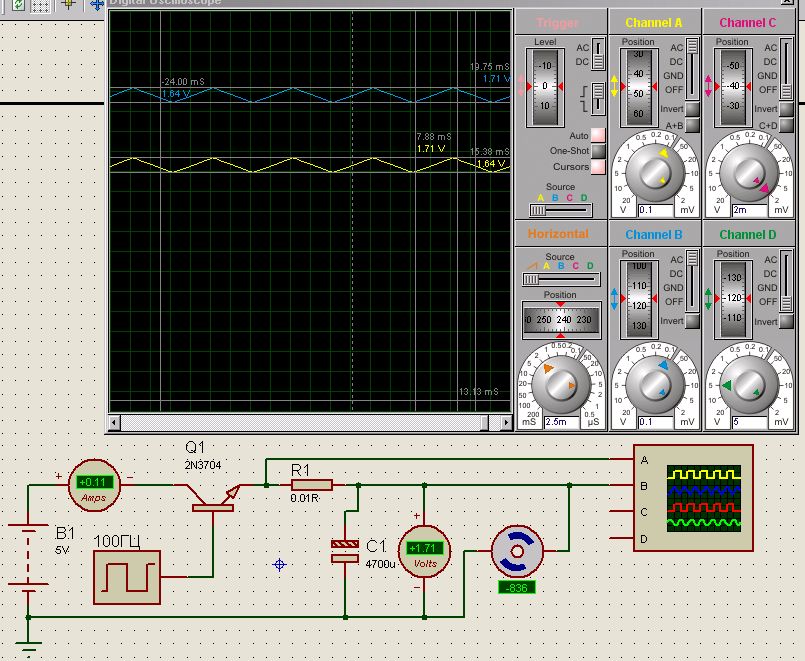Screen dimensions: 805x661
Task: Toggle Invert for Channel A
Action: click(x=690, y=110)
